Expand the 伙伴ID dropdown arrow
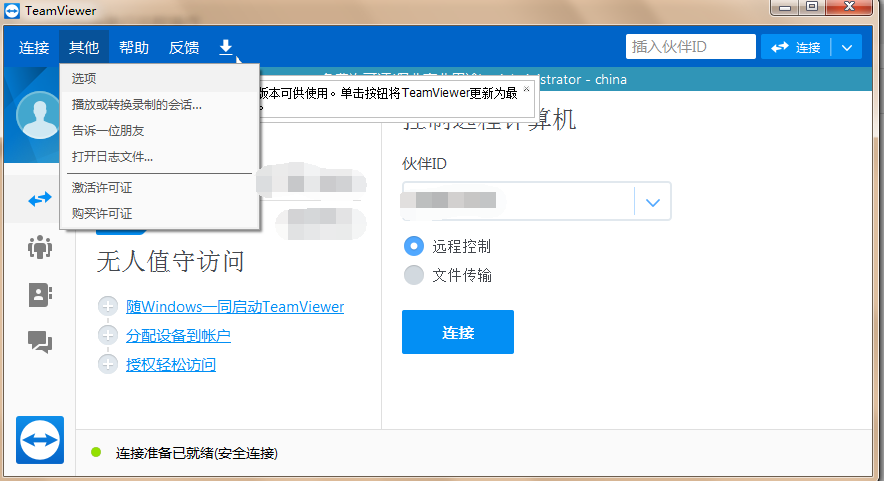 coord(652,202)
